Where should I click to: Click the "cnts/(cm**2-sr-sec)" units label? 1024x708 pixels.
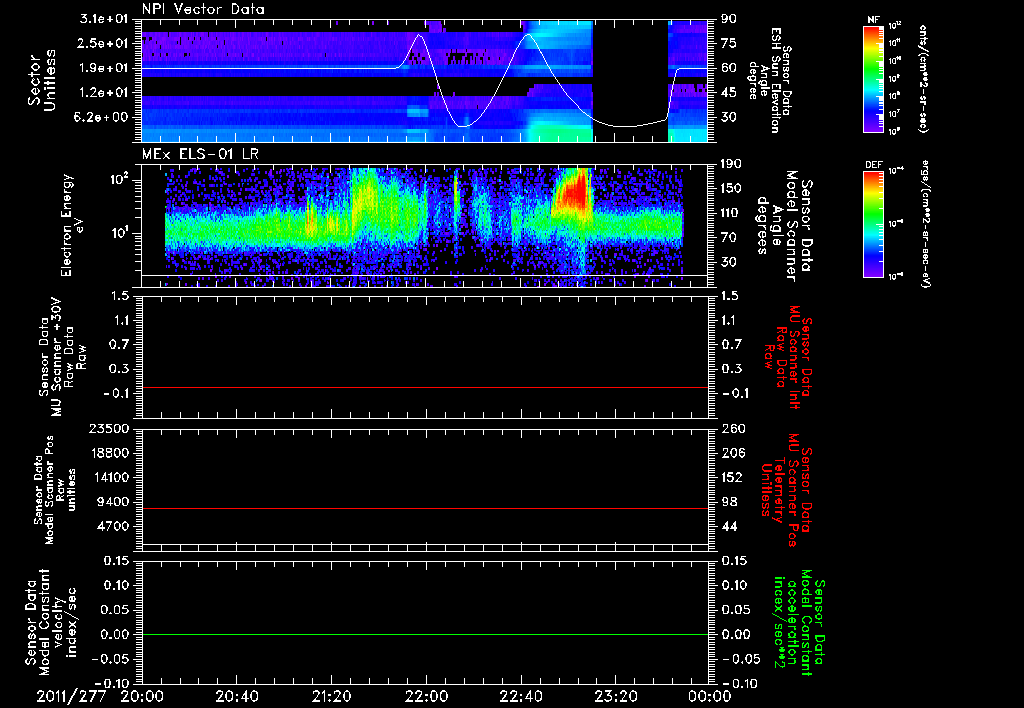tap(922, 78)
